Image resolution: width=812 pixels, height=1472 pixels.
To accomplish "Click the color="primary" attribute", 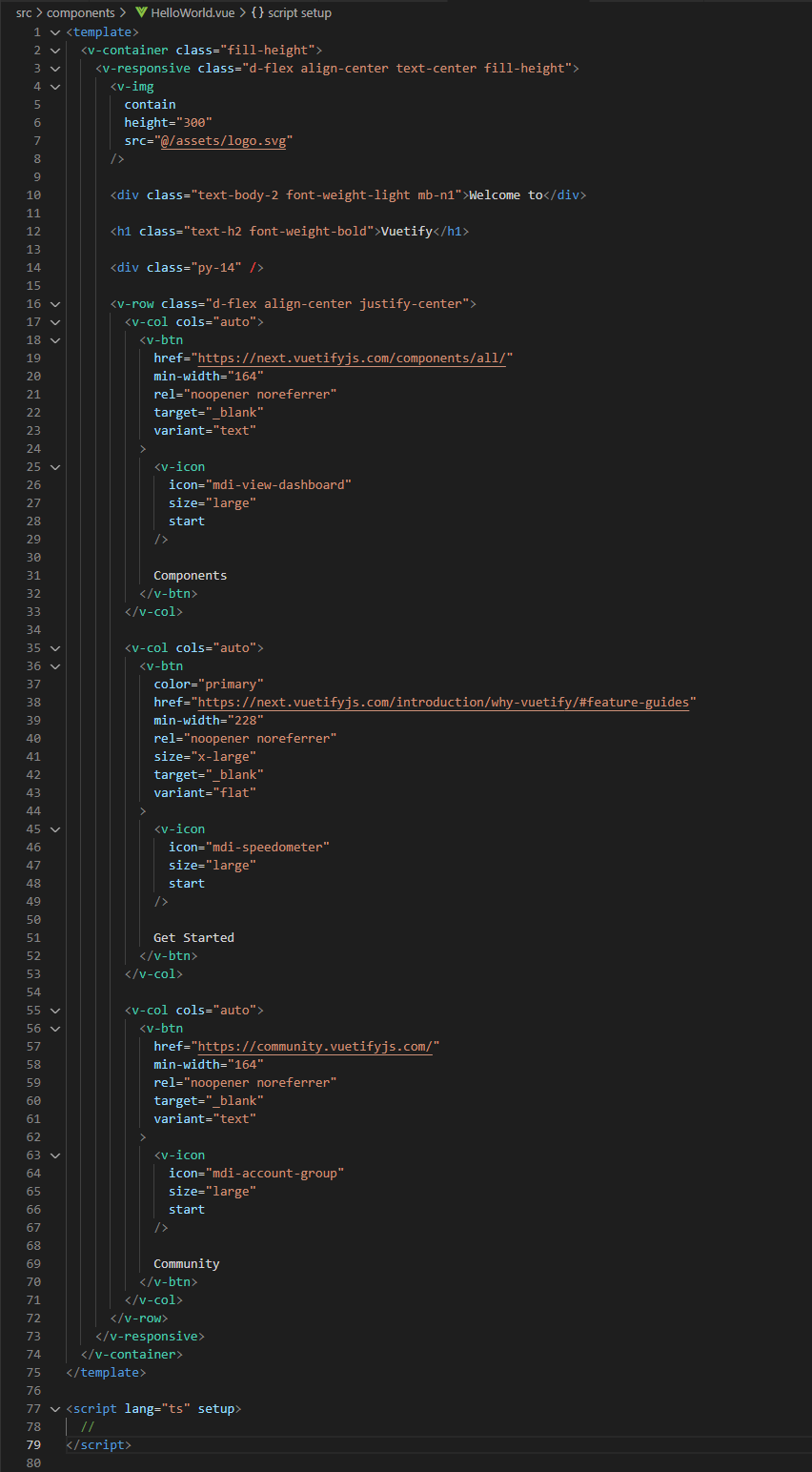I will tap(209, 685).
